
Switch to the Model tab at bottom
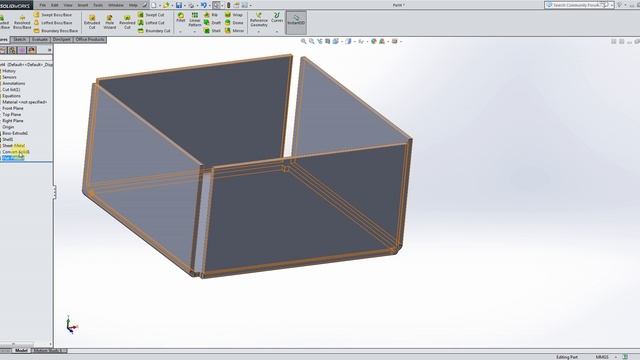tap(21, 351)
